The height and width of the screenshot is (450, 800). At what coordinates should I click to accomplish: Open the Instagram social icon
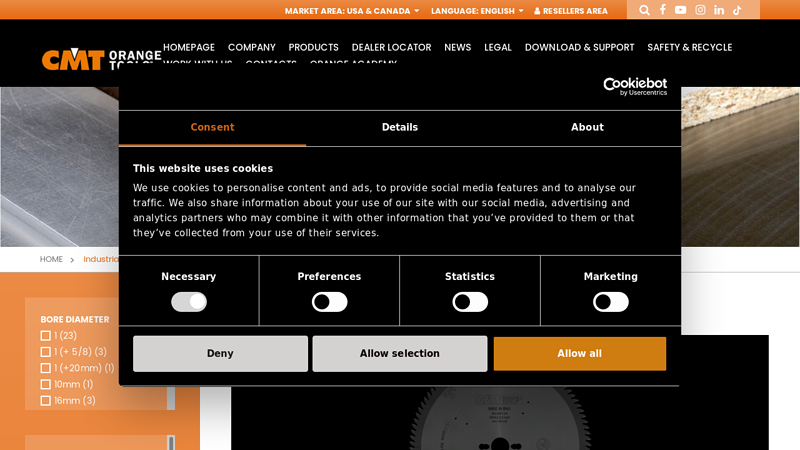click(x=700, y=10)
